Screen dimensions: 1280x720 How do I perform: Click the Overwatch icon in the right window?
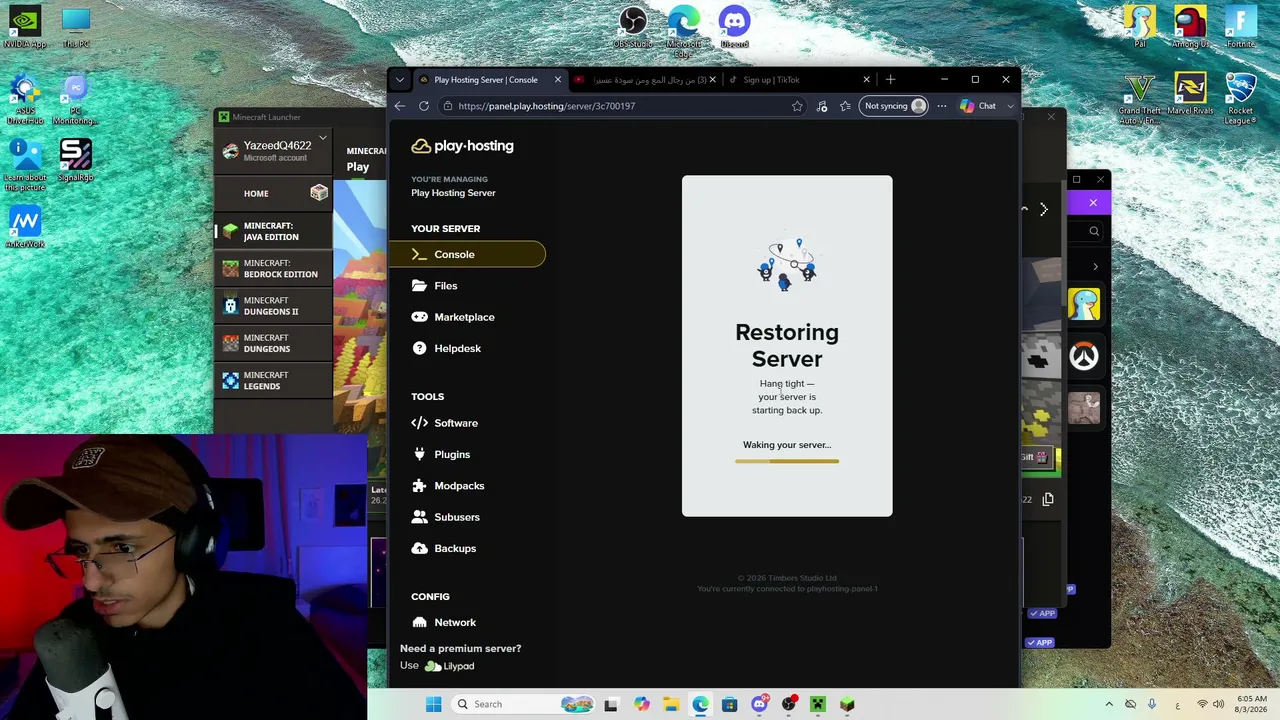1084,355
